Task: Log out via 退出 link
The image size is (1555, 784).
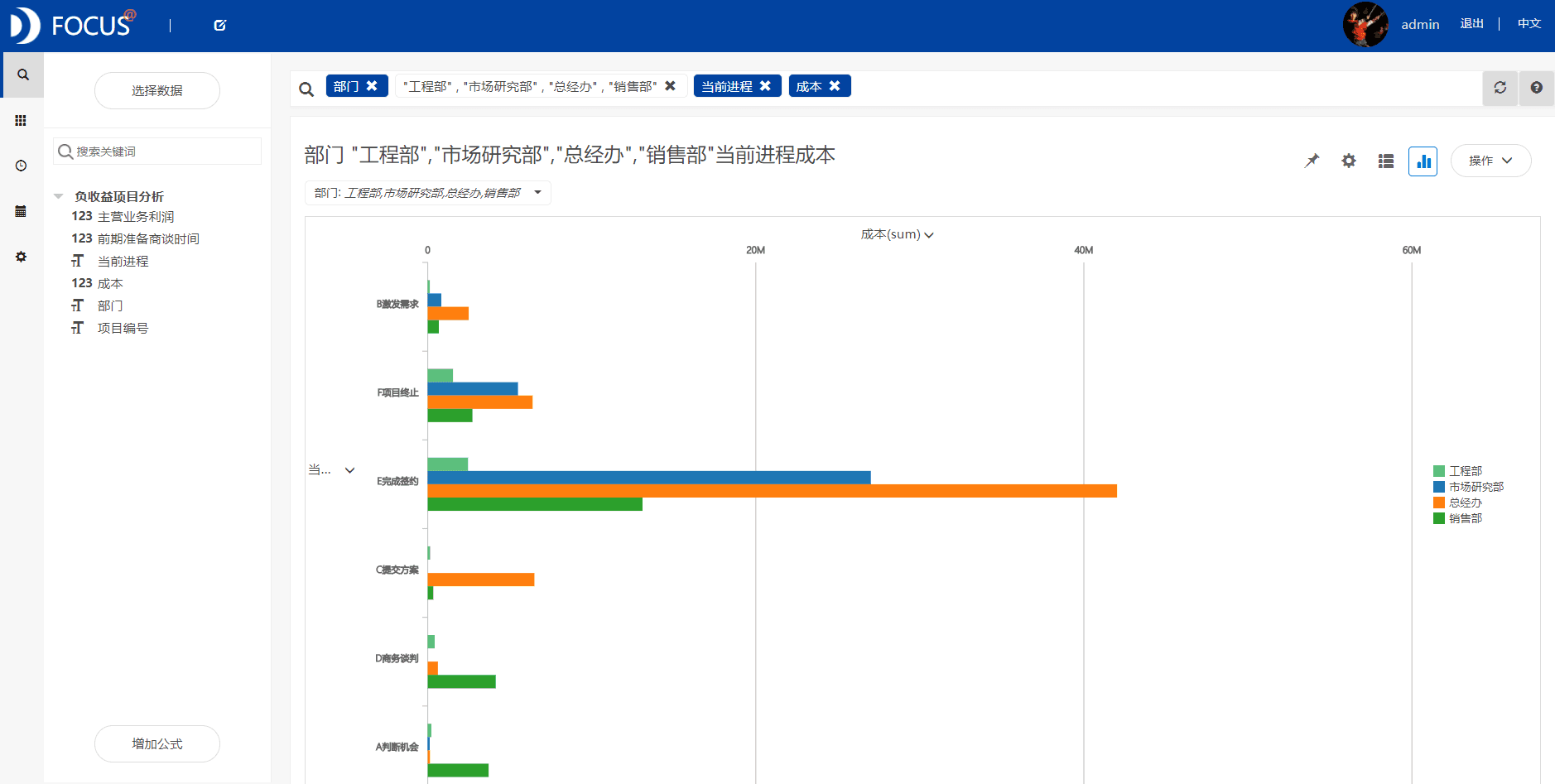Action: (1471, 24)
